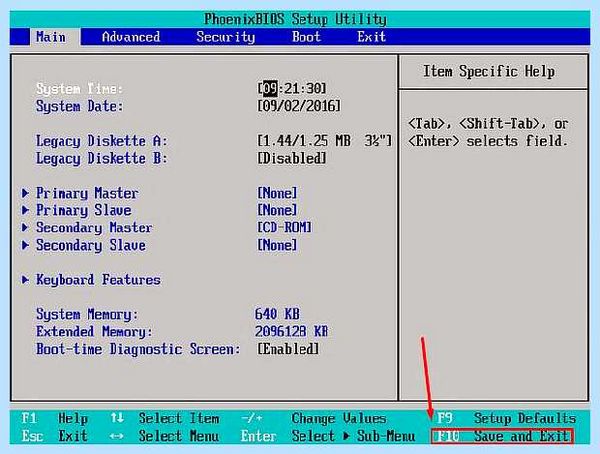Expand the Primary Slave arrow
The width and height of the screenshot is (600, 454).
click(25, 210)
